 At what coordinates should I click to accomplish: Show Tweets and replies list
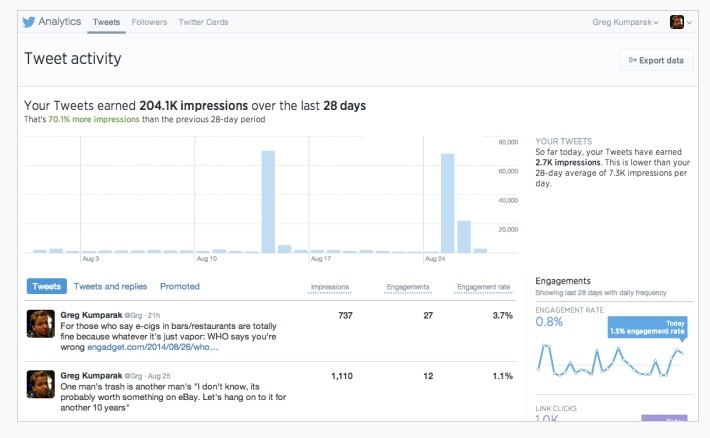tap(110, 286)
